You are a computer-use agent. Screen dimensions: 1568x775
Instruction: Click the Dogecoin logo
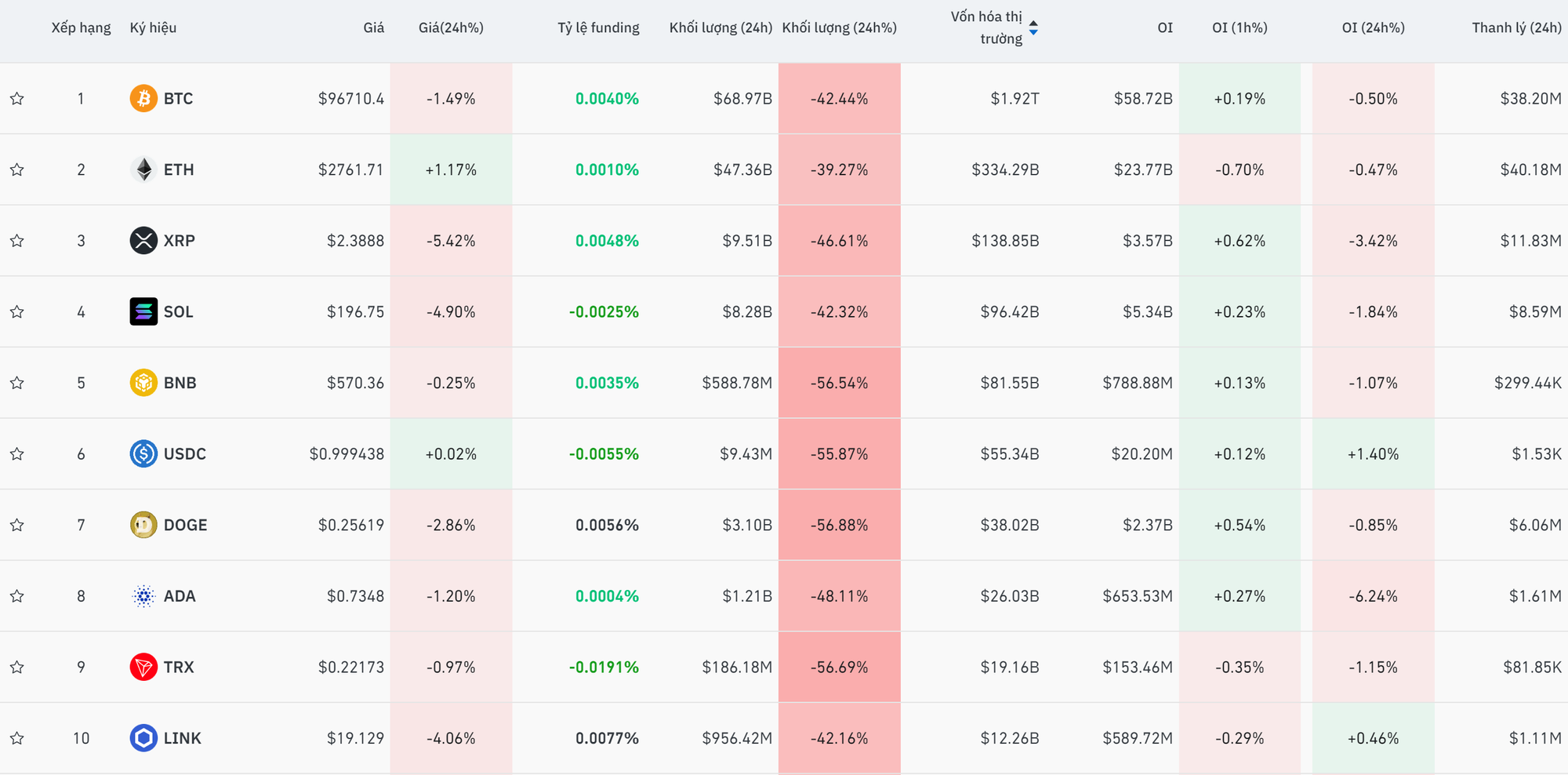143,525
